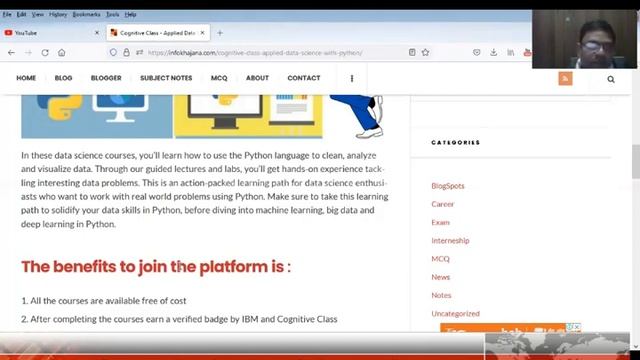Viewport: 640px width, 360px height.
Task: Select the Cognitive Class tab
Action: coord(158,33)
